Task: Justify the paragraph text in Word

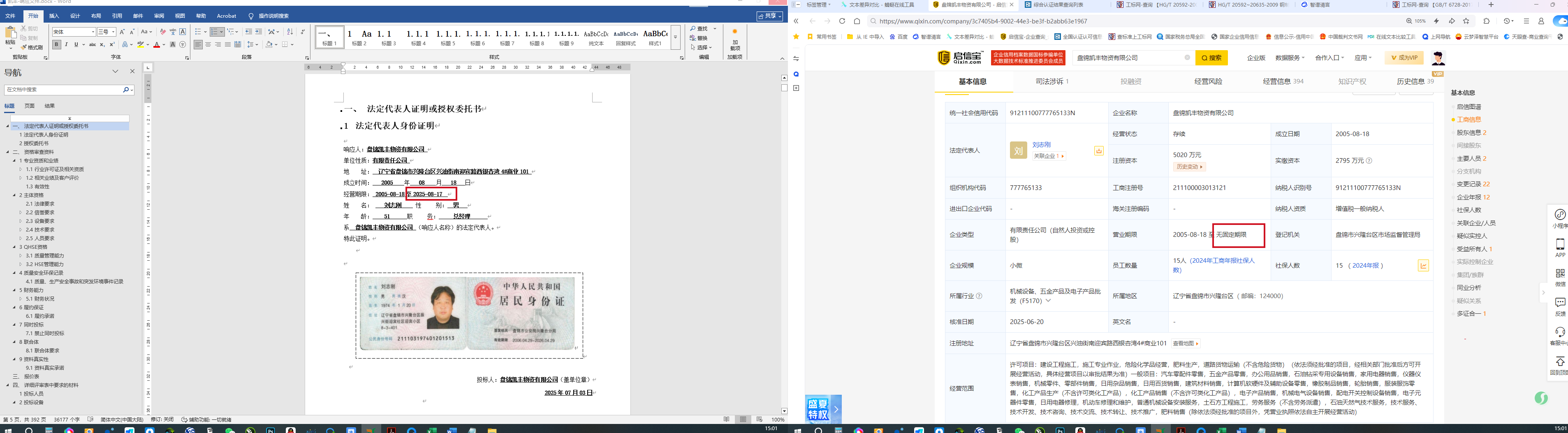Action: 228,44
